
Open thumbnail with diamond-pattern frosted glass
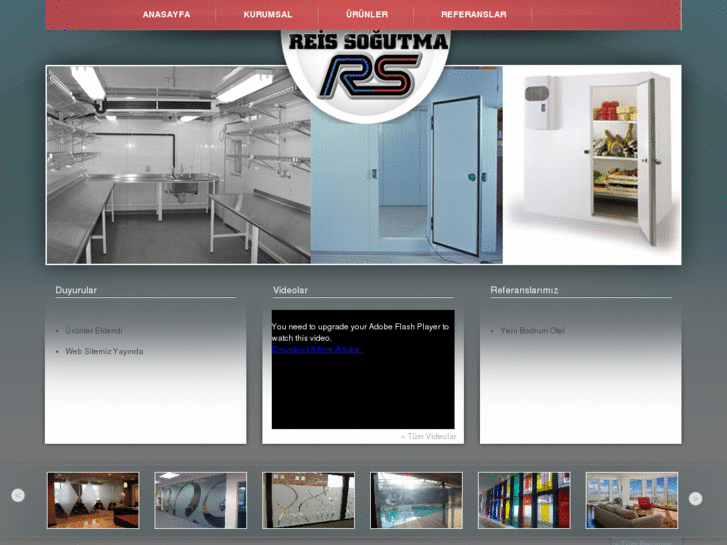93,500
